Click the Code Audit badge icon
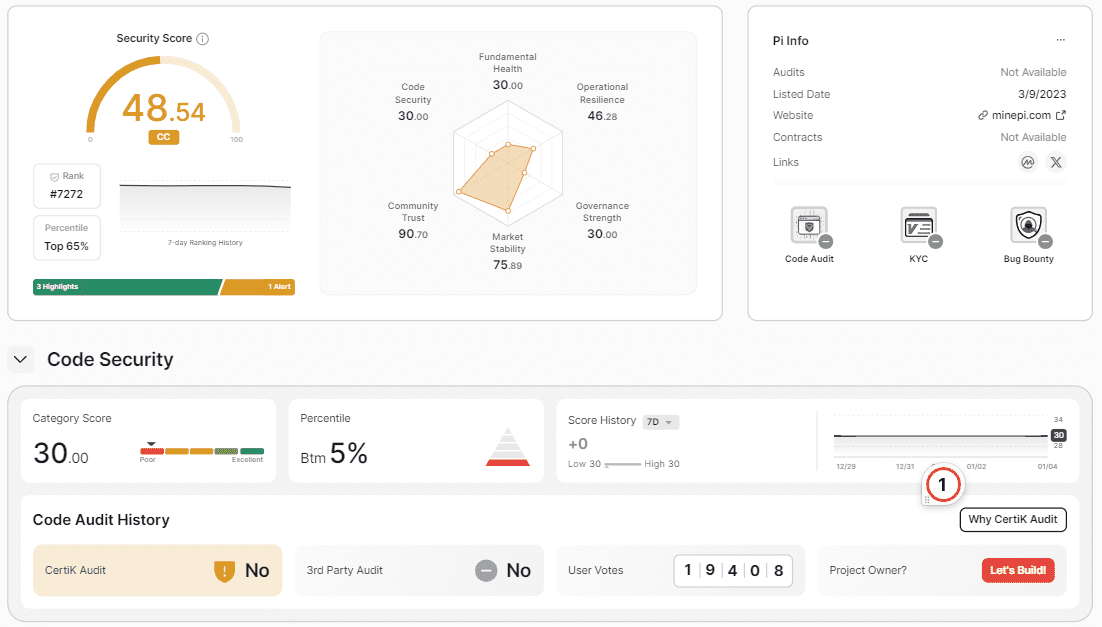Image resolution: width=1102 pixels, height=627 pixels. click(x=808, y=227)
